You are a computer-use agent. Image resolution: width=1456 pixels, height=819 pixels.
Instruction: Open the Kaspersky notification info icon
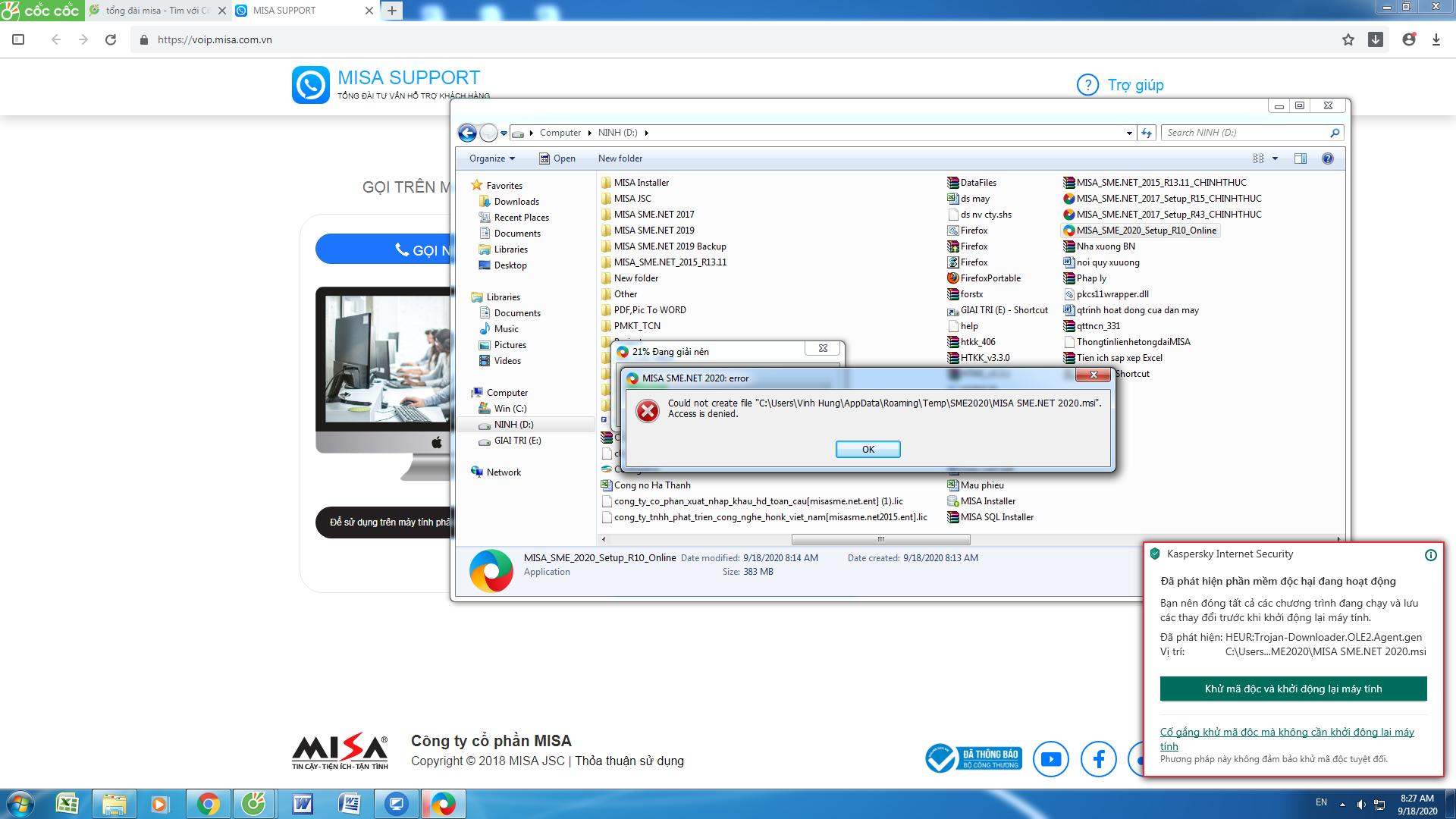coord(1430,555)
